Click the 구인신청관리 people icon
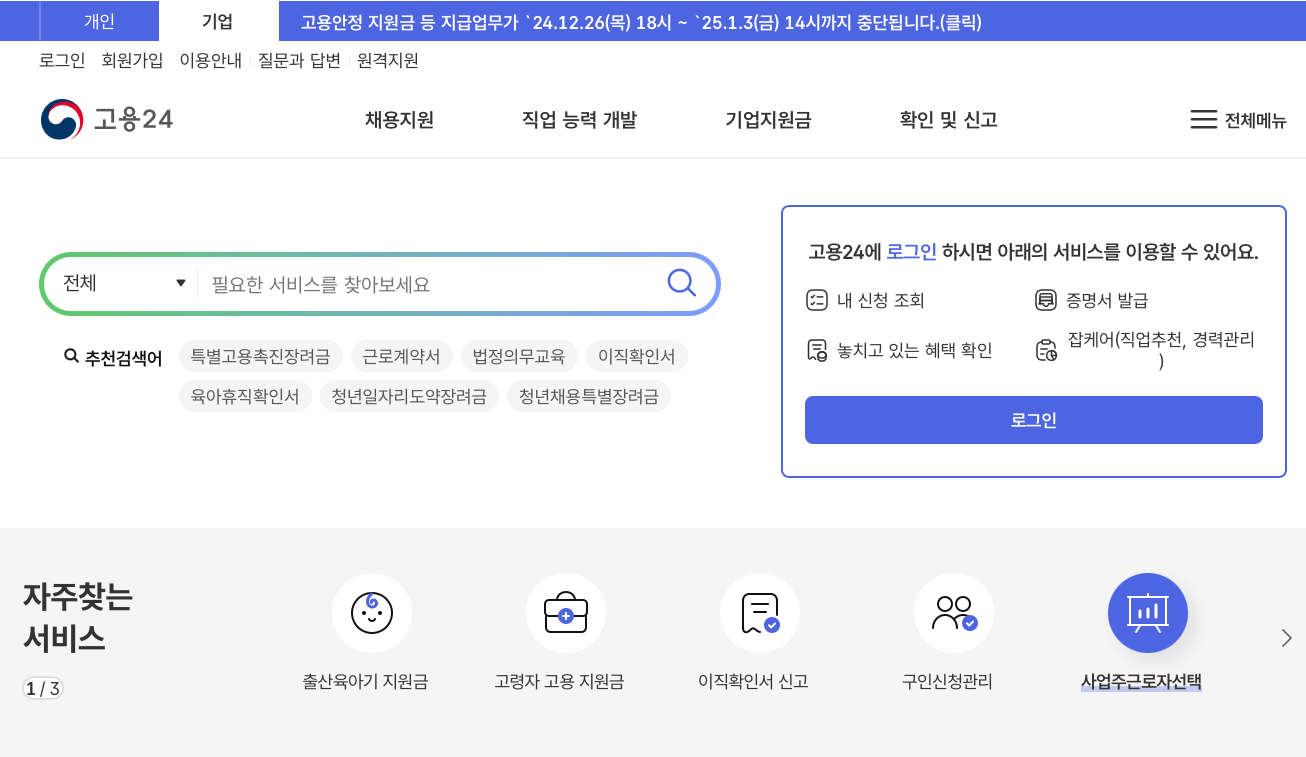This screenshot has width=1306, height=757. [x=953, y=612]
